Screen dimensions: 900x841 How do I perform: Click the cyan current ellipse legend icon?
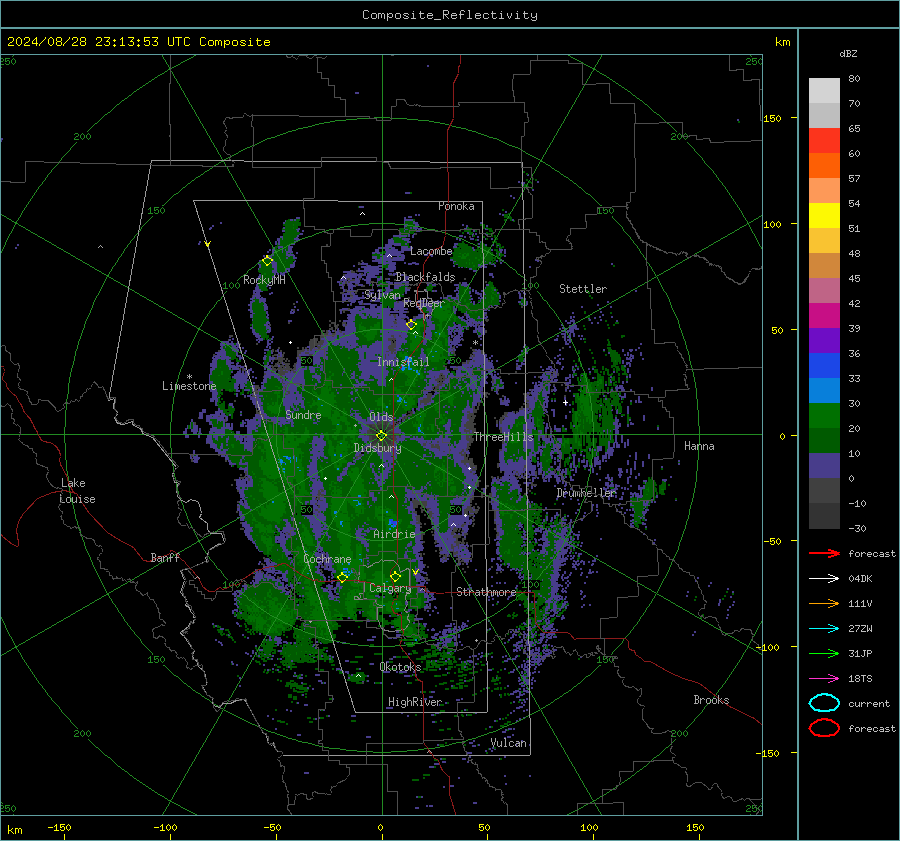click(824, 703)
